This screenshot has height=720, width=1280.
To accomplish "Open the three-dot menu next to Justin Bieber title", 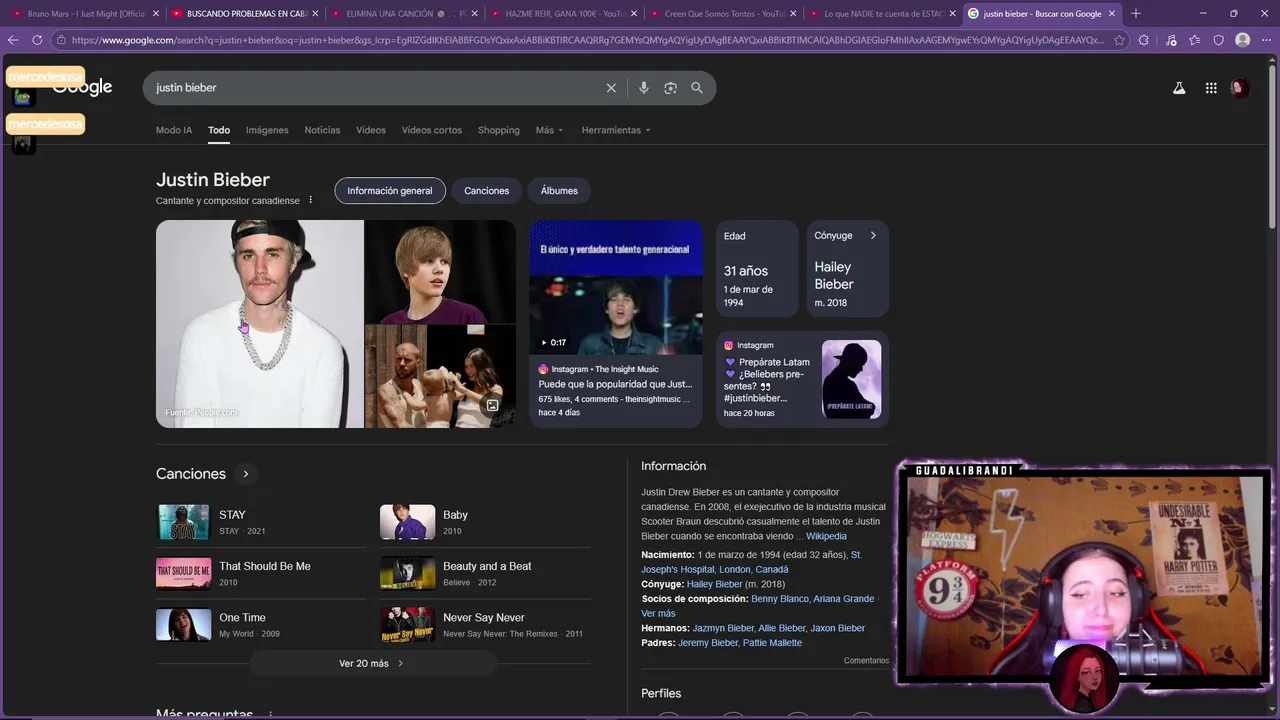I will point(310,200).
